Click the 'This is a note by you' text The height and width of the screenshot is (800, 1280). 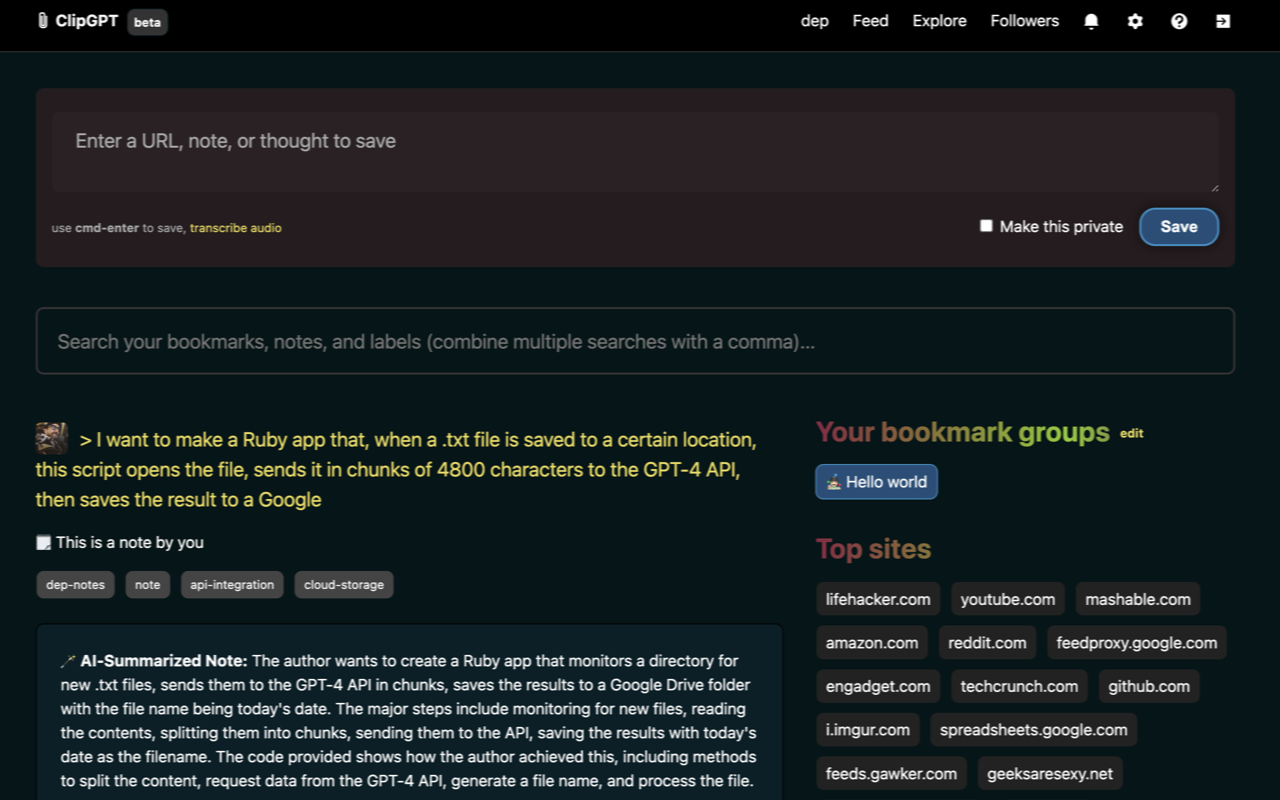pos(130,542)
